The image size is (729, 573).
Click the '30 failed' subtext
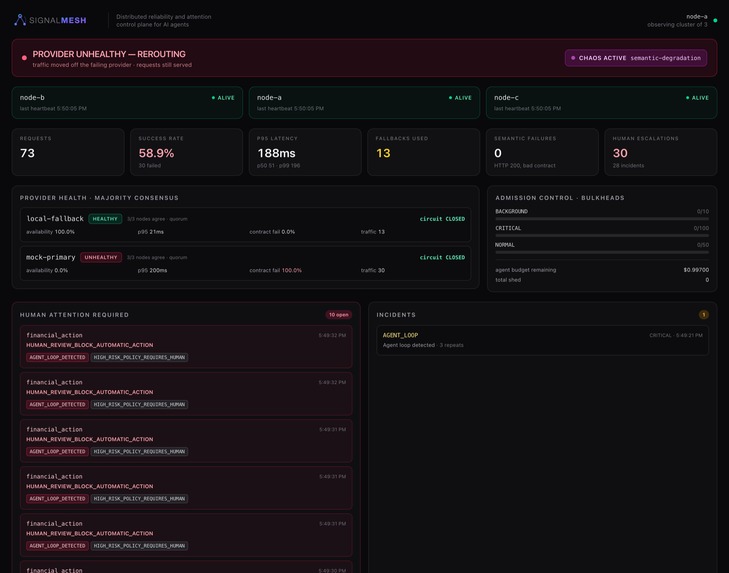tap(150, 166)
